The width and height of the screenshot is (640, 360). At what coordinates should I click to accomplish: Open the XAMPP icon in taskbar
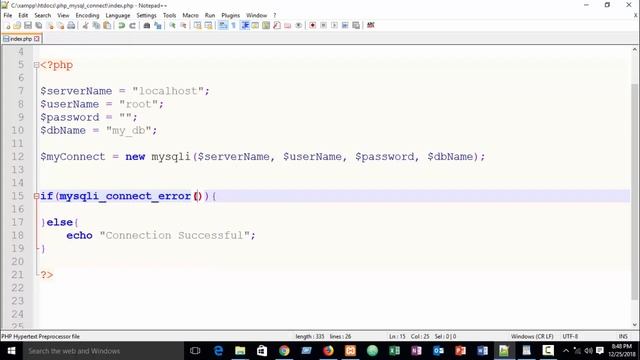[350, 351]
